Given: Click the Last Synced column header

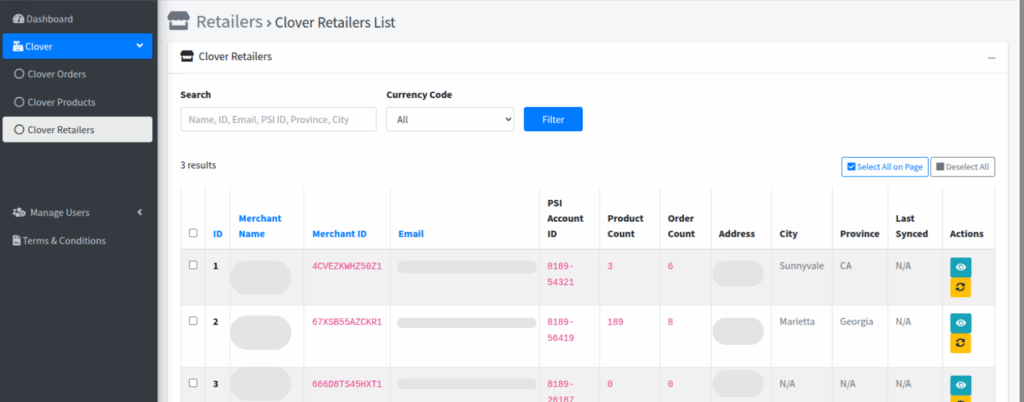Looking at the screenshot, I should pos(912,226).
